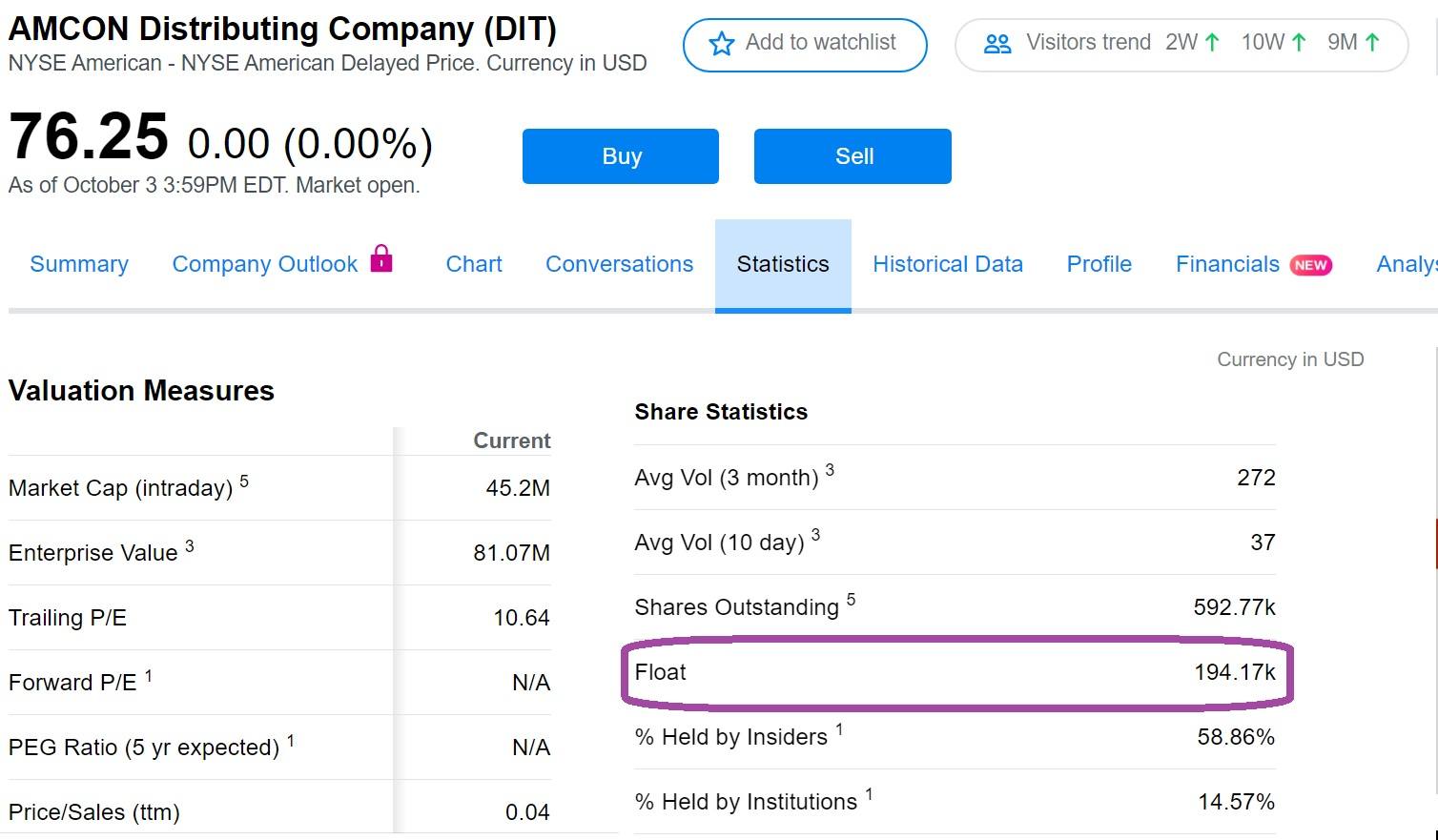Click the NYSE American delayed price subtitle
Image resolution: width=1438 pixels, height=840 pixels.
point(327,63)
